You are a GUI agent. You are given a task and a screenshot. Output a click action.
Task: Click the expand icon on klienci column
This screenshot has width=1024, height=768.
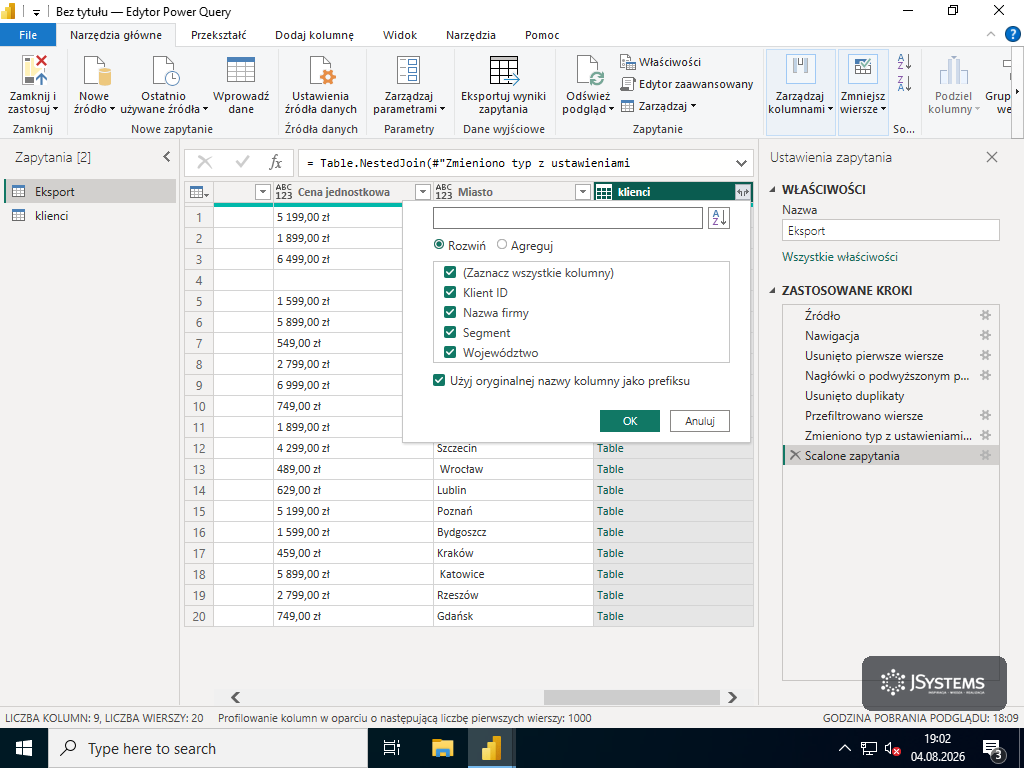(743, 192)
